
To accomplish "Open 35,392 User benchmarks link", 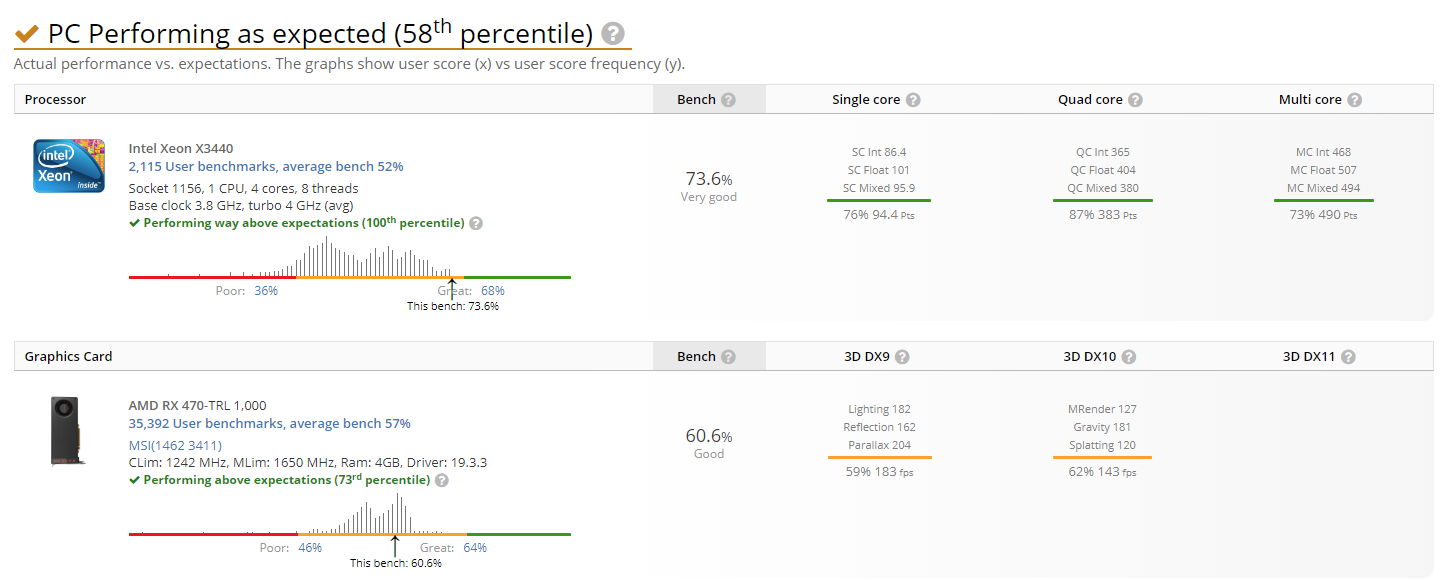I will (269, 424).
